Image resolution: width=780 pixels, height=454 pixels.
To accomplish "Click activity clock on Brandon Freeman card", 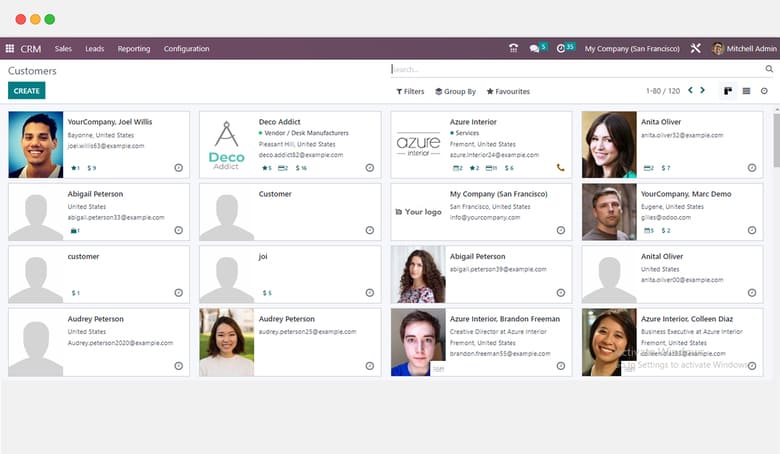I will coord(561,366).
